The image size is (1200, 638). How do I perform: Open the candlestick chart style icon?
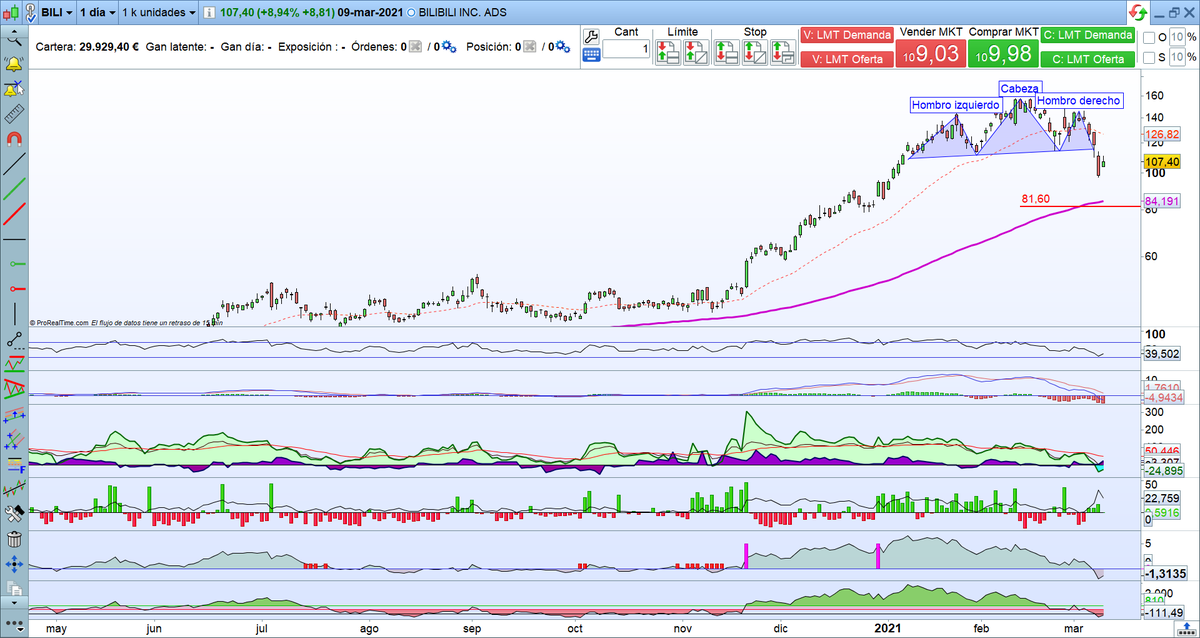pyautogui.click(x=9, y=14)
